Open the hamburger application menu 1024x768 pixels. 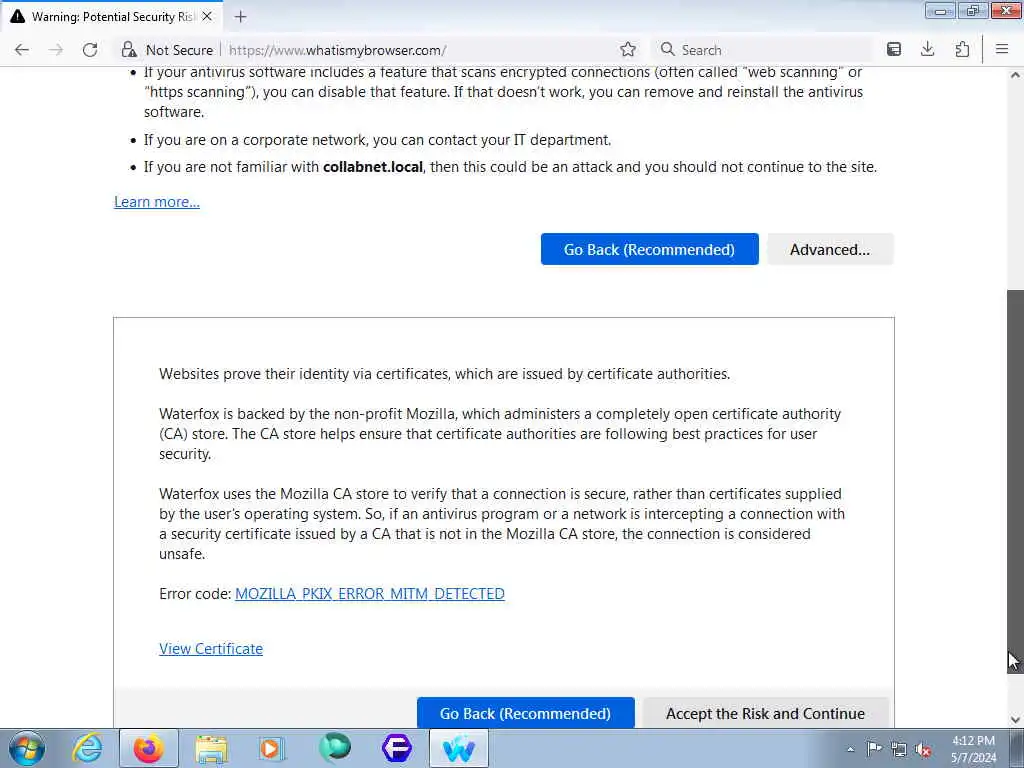coord(1002,50)
